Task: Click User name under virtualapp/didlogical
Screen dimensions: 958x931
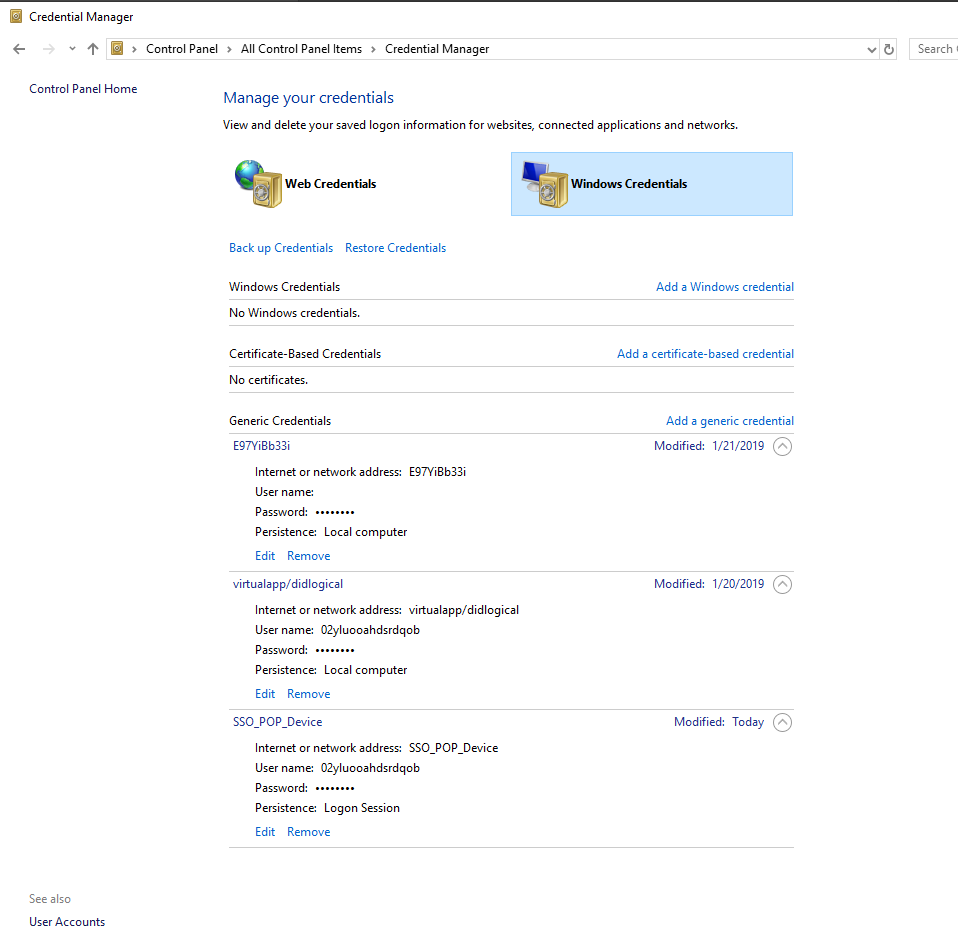Action: [337, 630]
